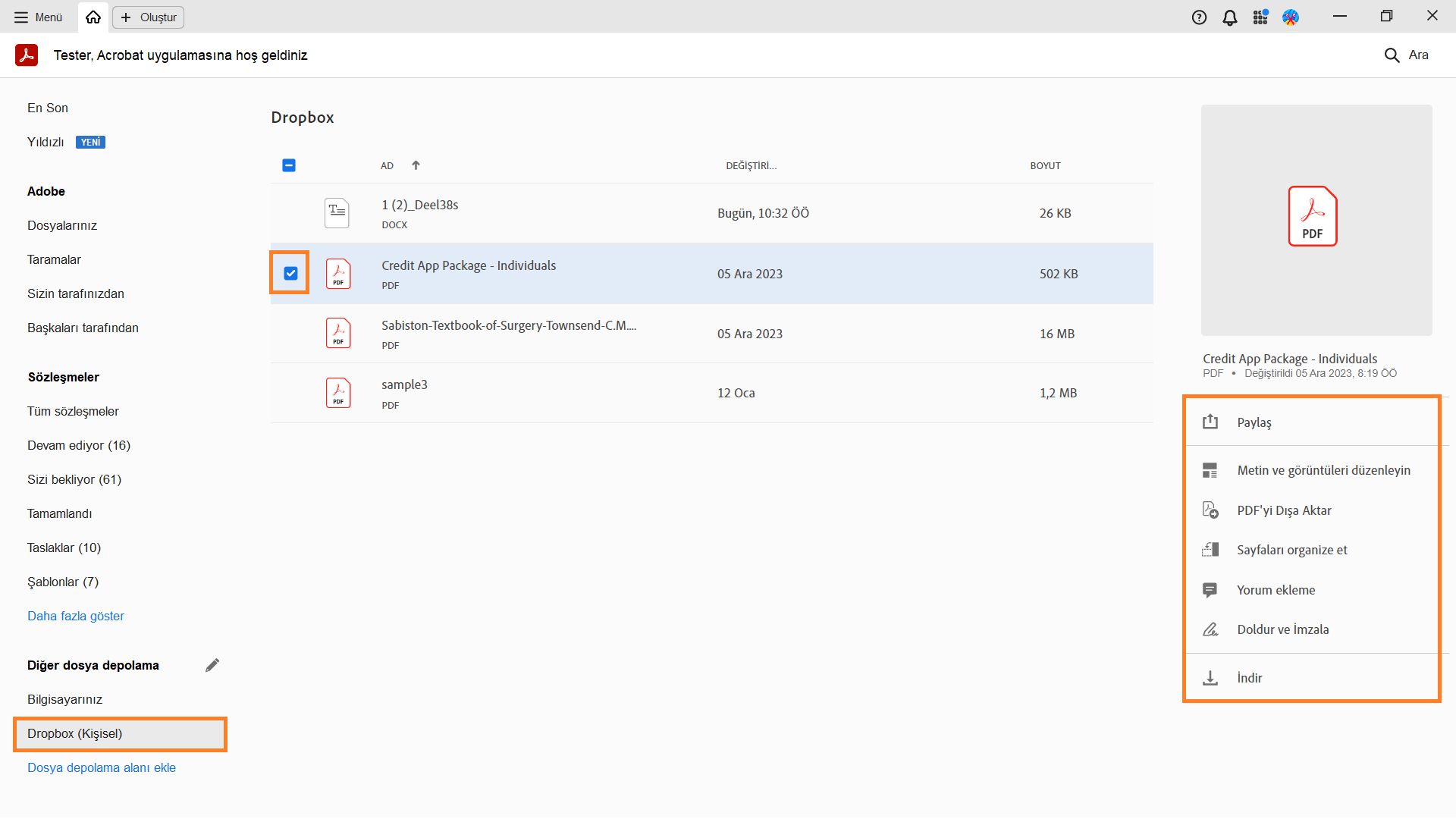Open Metin ve görüntüleri düzenleyin tool
The image size is (1456, 819).
[1323, 470]
